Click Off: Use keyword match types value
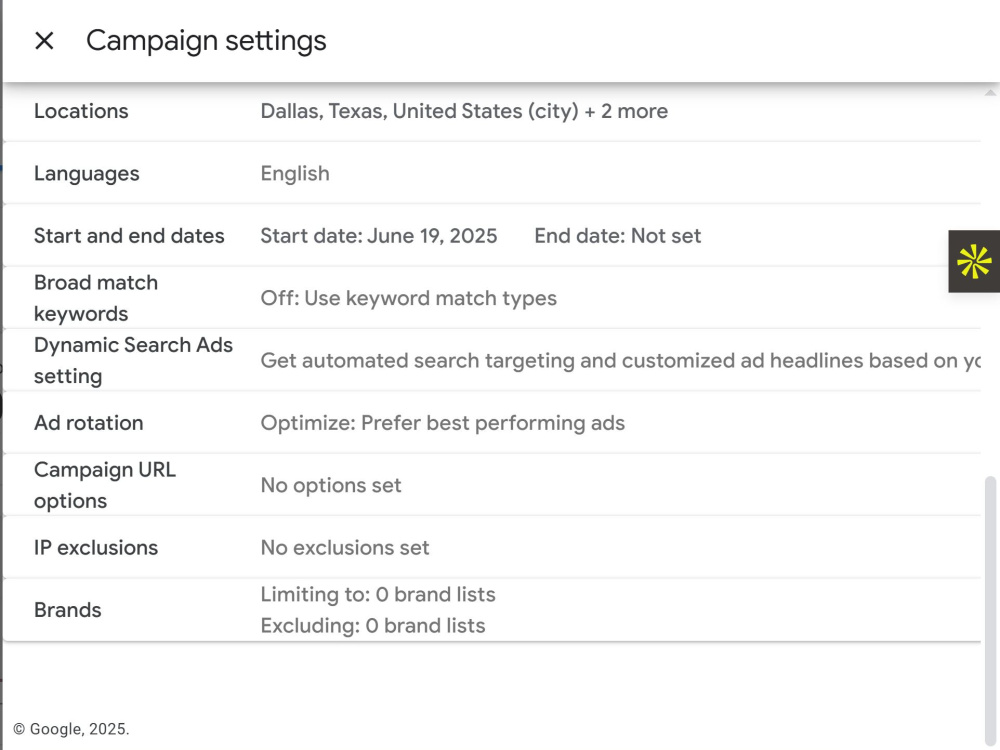Viewport: 1000px width, 750px height. [x=408, y=298]
